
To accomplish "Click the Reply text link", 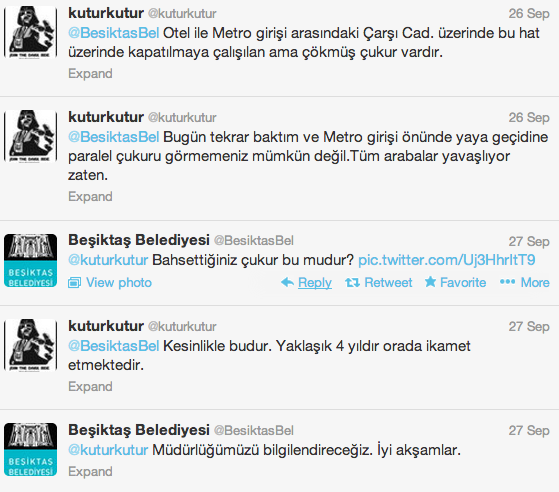I will [315, 283].
